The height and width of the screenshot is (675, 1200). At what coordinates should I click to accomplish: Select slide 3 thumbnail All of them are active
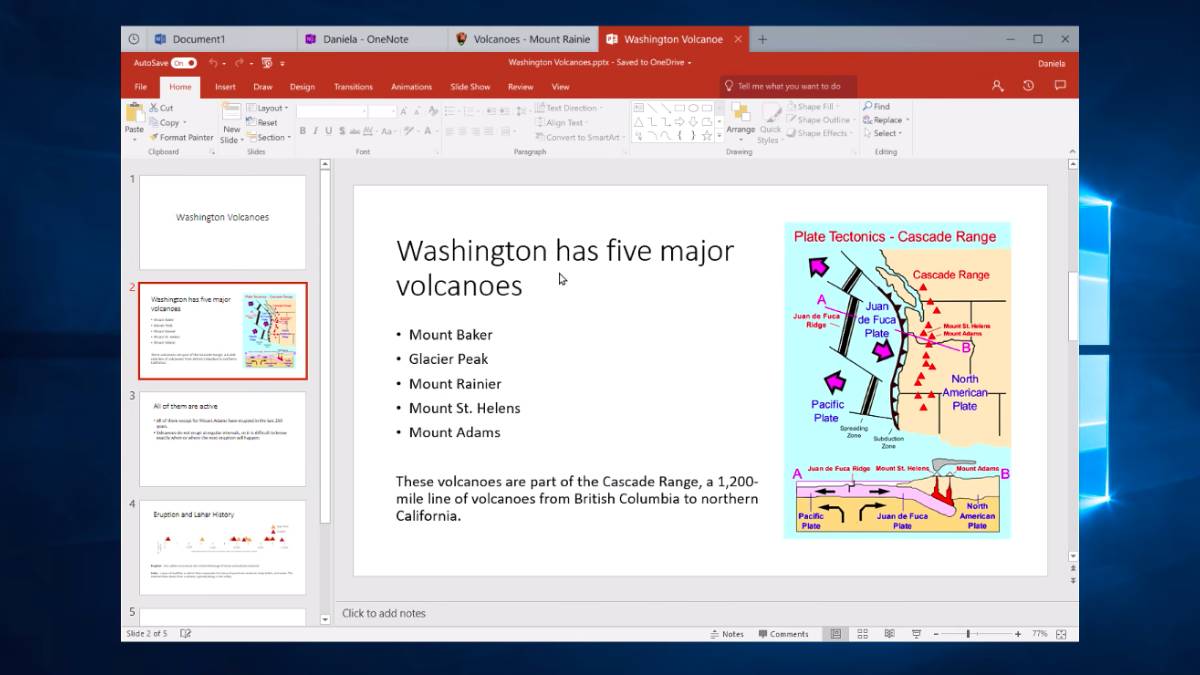pyautogui.click(x=222, y=438)
